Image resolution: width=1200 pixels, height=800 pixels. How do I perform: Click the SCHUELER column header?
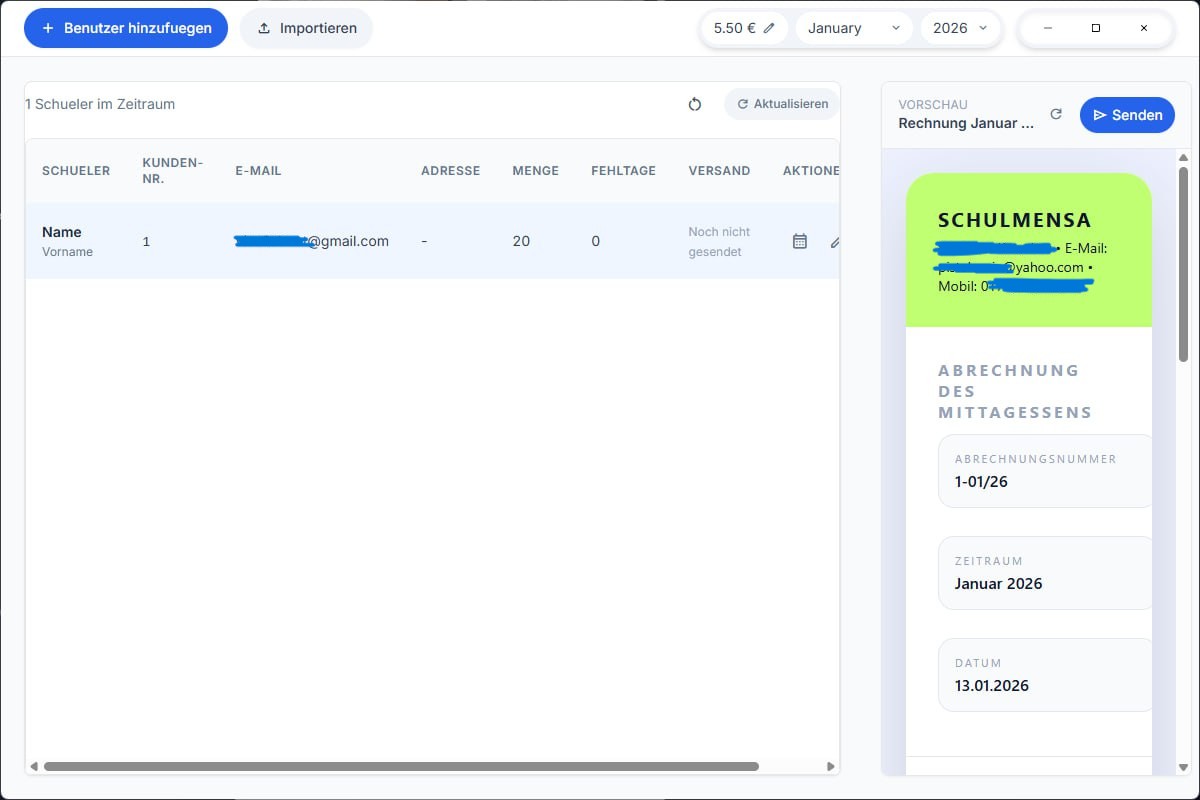[x=76, y=171]
